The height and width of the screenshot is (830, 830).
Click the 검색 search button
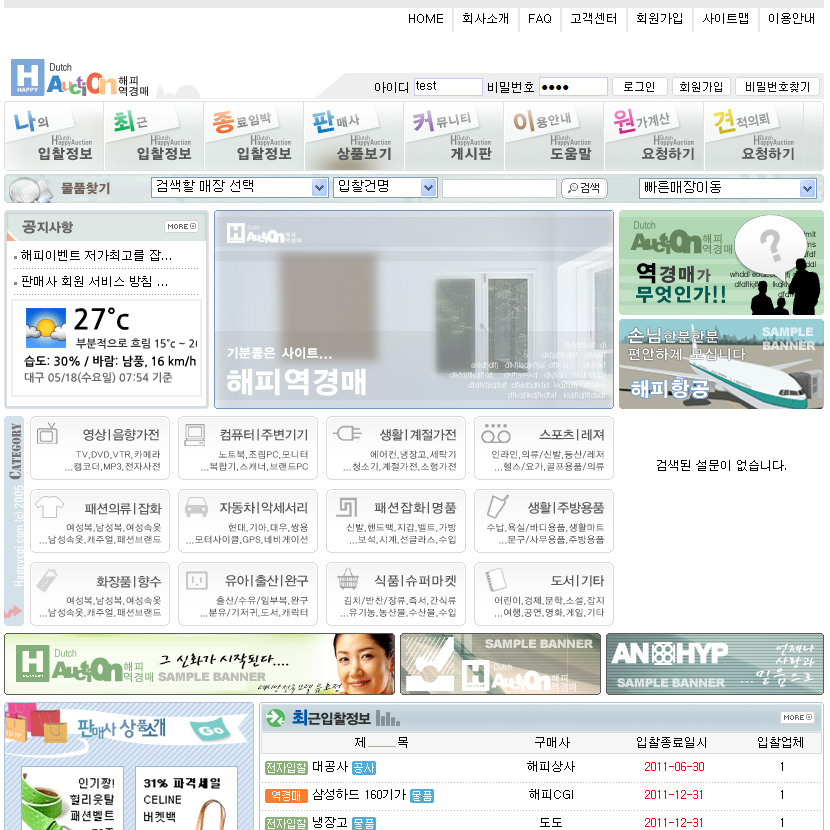[584, 188]
